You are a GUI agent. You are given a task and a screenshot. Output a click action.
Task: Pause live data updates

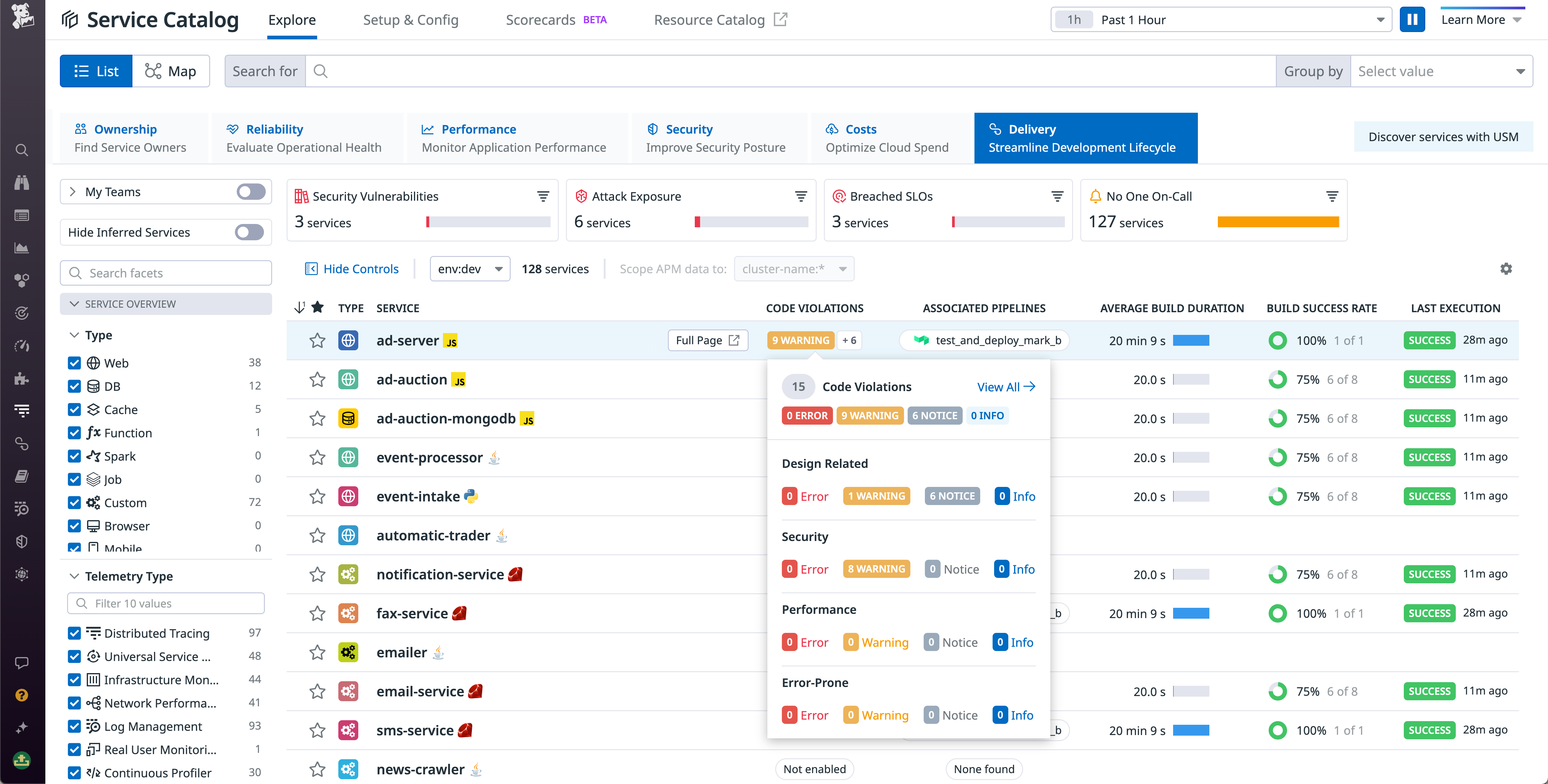pyautogui.click(x=1413, y=19)
